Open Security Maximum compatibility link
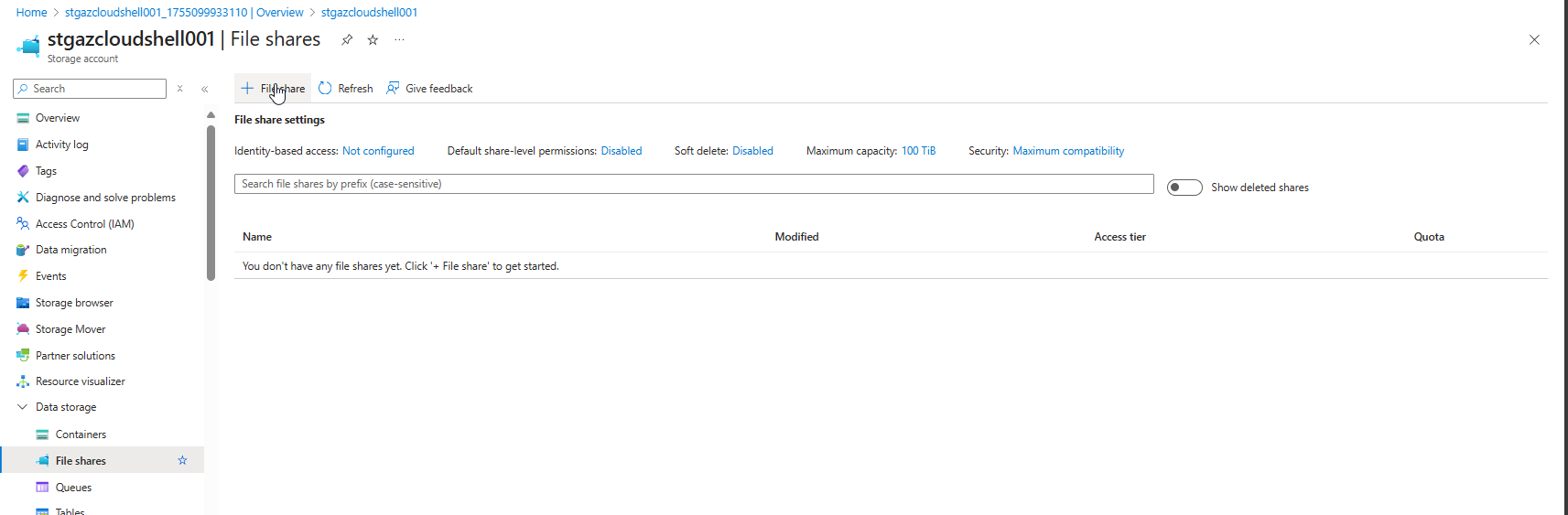Screen dimensions: 1568x515 (1068, 151)
